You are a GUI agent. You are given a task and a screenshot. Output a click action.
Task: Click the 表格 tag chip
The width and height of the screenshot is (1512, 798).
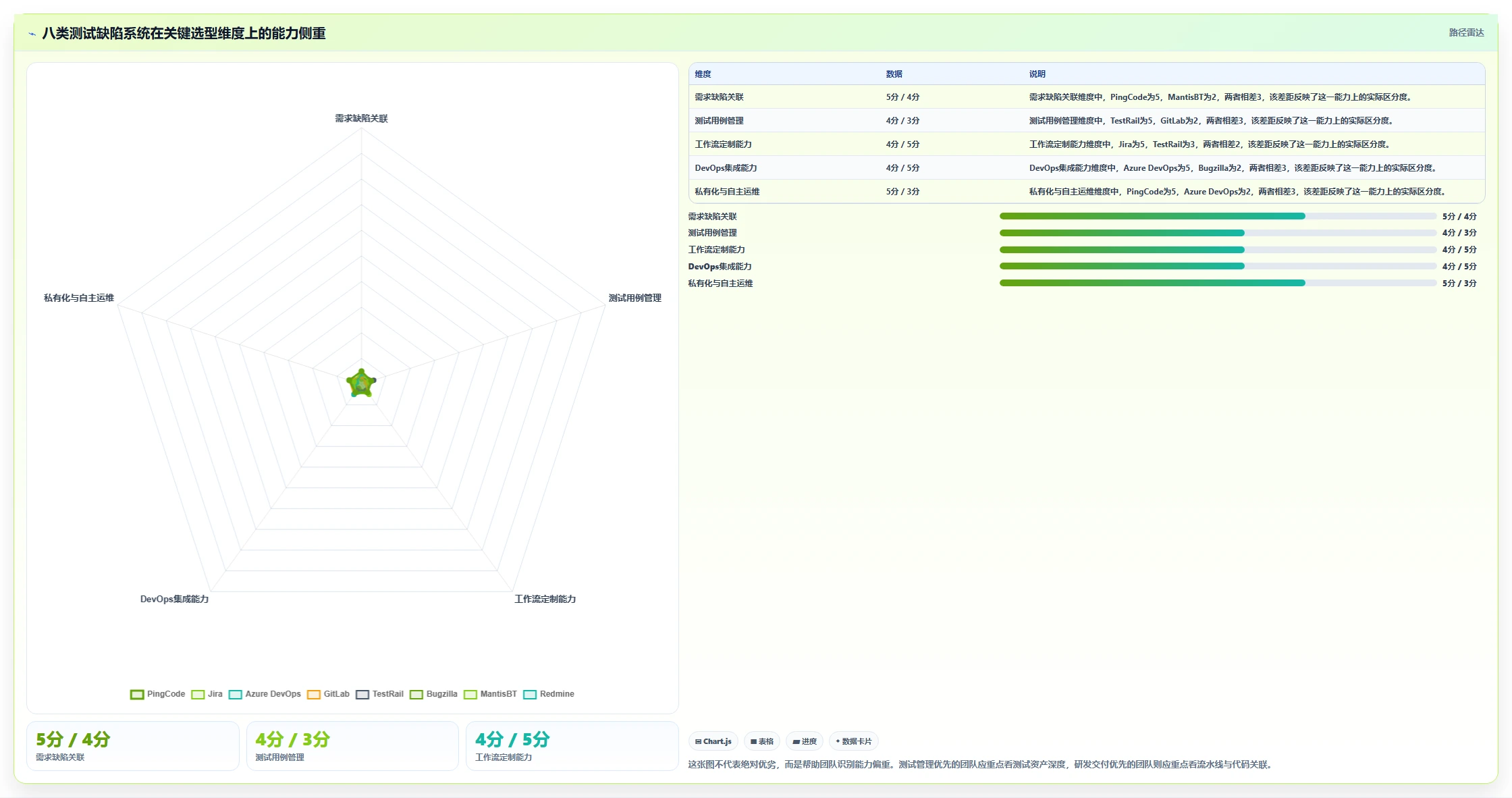(x=762, y=741)
